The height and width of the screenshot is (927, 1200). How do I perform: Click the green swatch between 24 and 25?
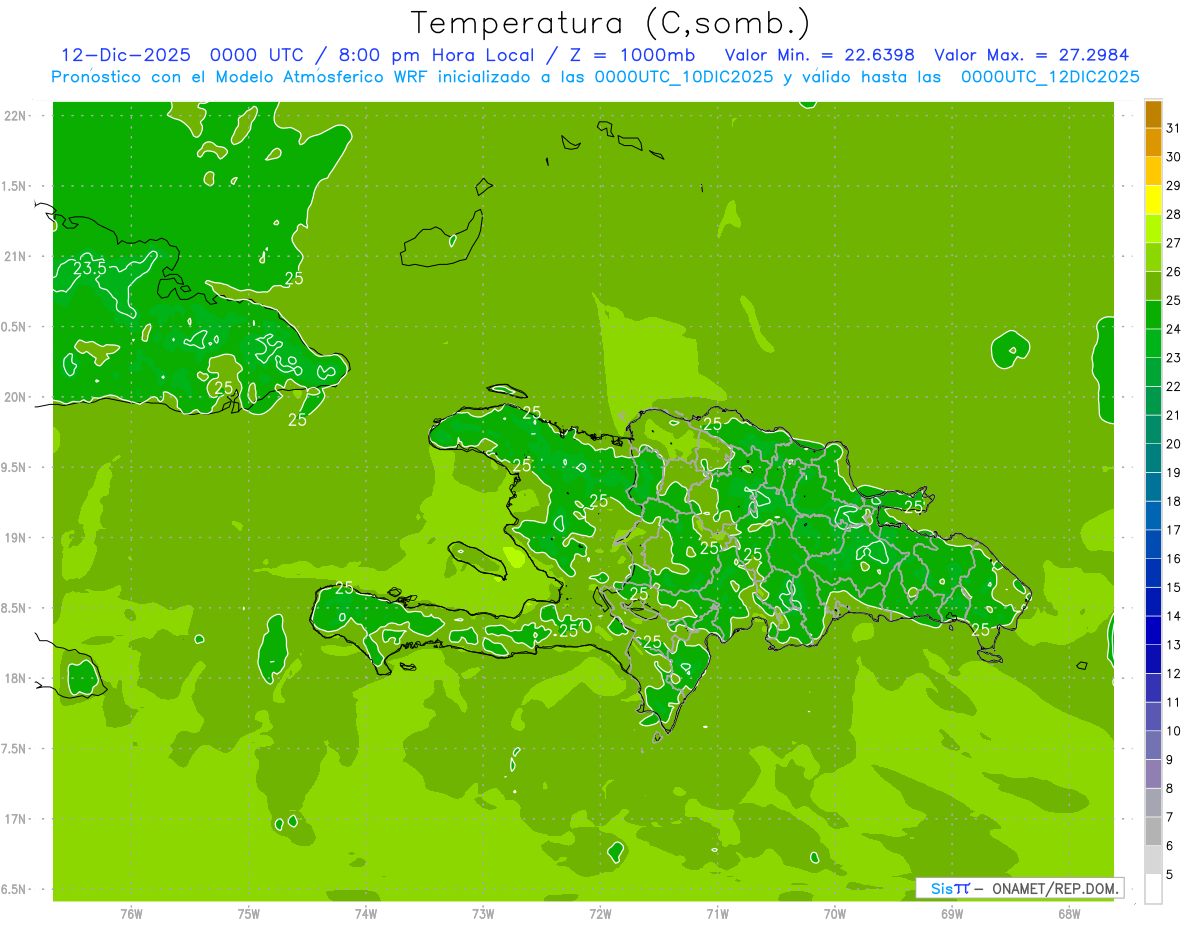coord(1153,314)
